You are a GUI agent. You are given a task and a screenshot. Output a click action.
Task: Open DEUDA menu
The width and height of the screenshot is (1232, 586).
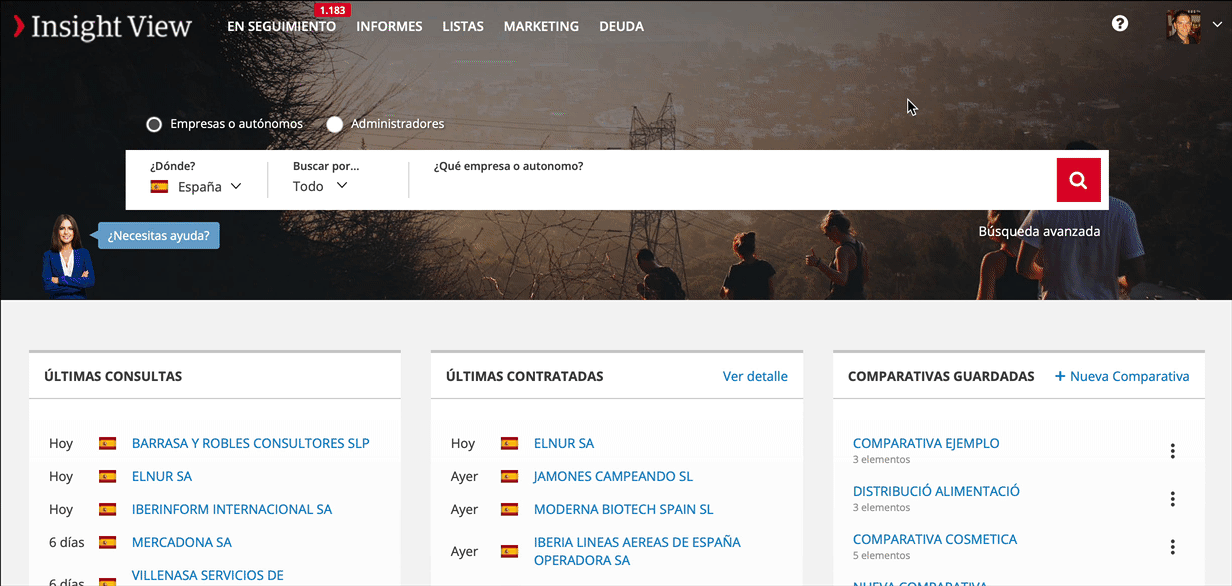pos(621,27)
